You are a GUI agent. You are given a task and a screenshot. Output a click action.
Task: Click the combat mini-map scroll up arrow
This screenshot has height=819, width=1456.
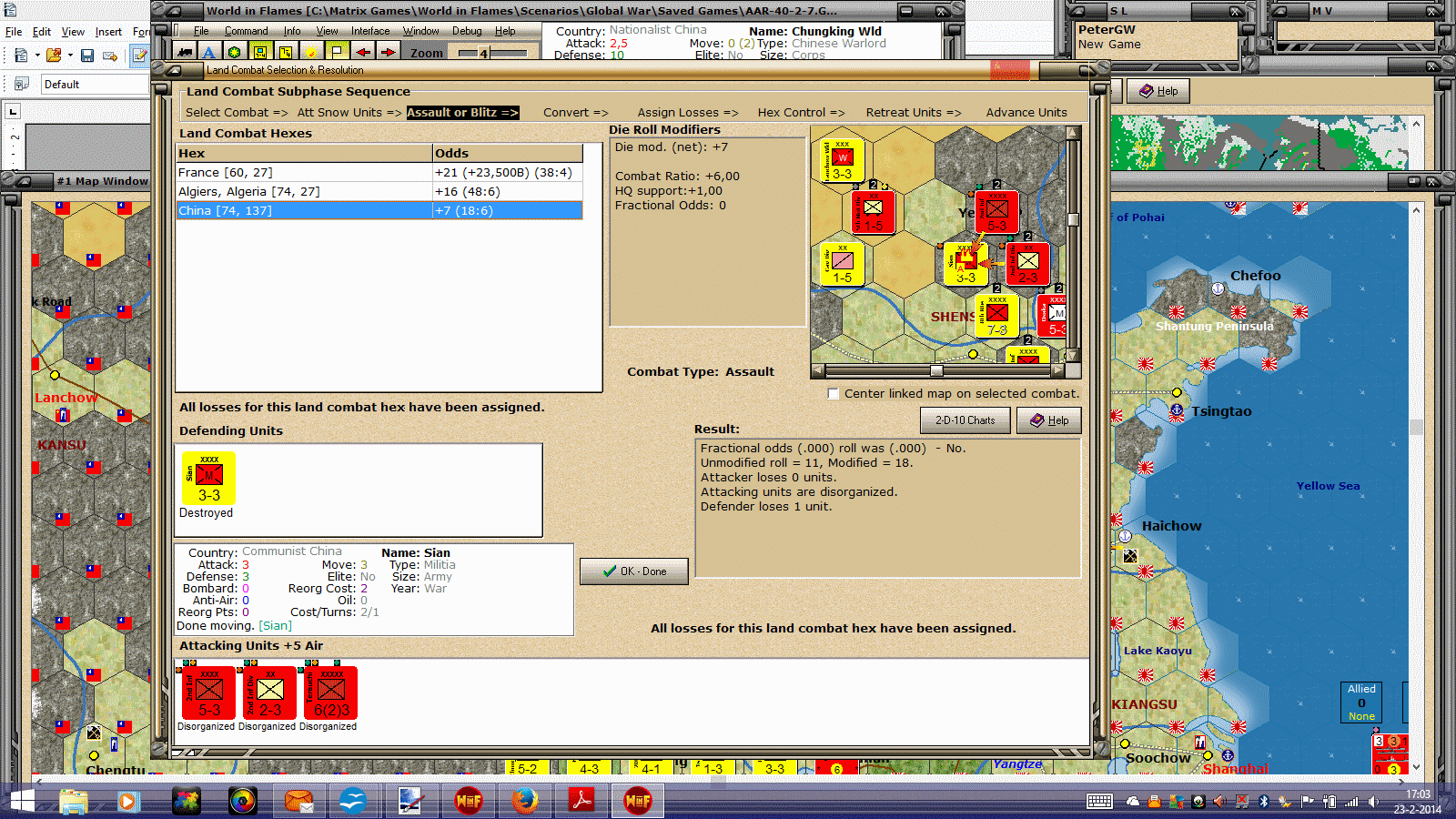pos(1073,133)
